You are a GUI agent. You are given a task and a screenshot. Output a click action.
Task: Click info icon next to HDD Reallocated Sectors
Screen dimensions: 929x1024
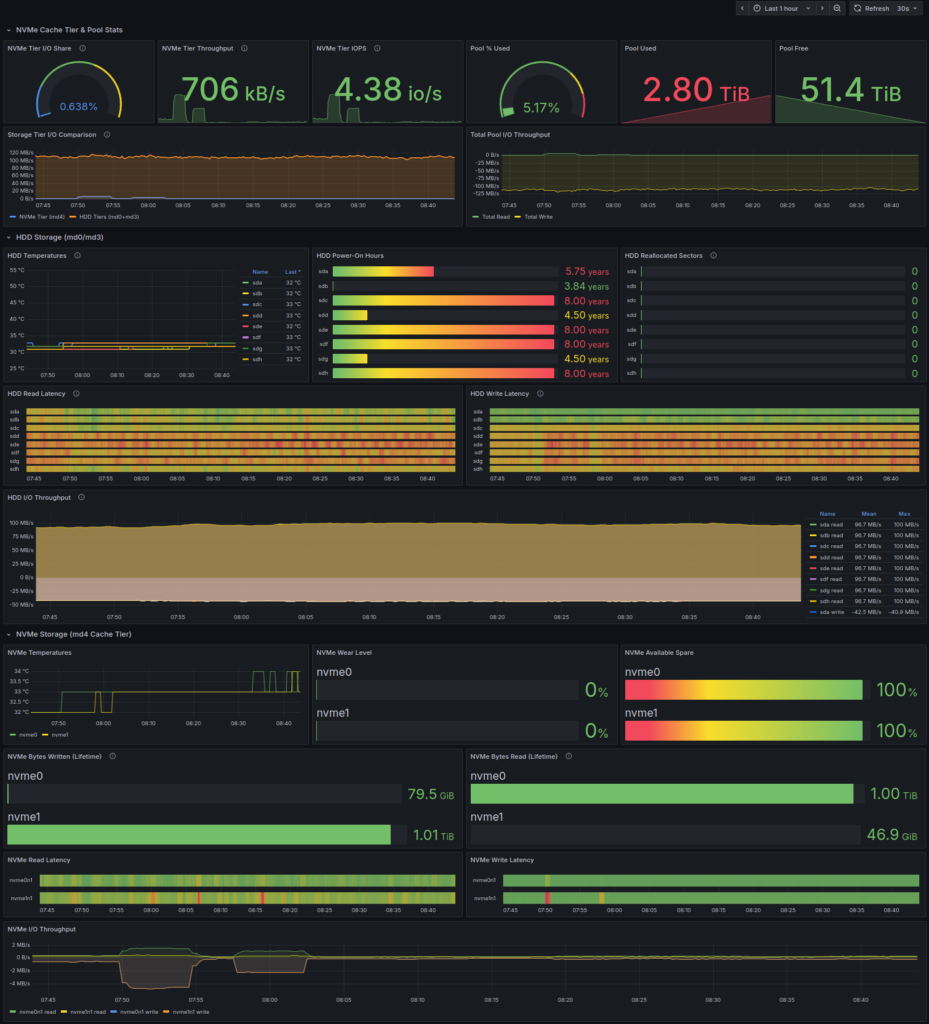pyautogui.click(x=713, y=255)
